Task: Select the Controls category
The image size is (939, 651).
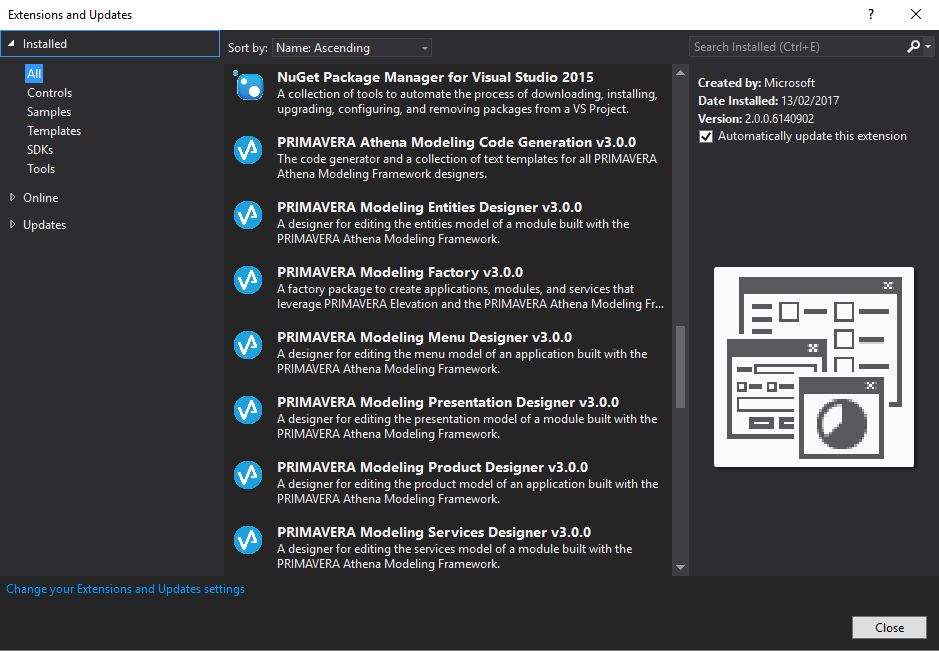Action: pos(49,93)
